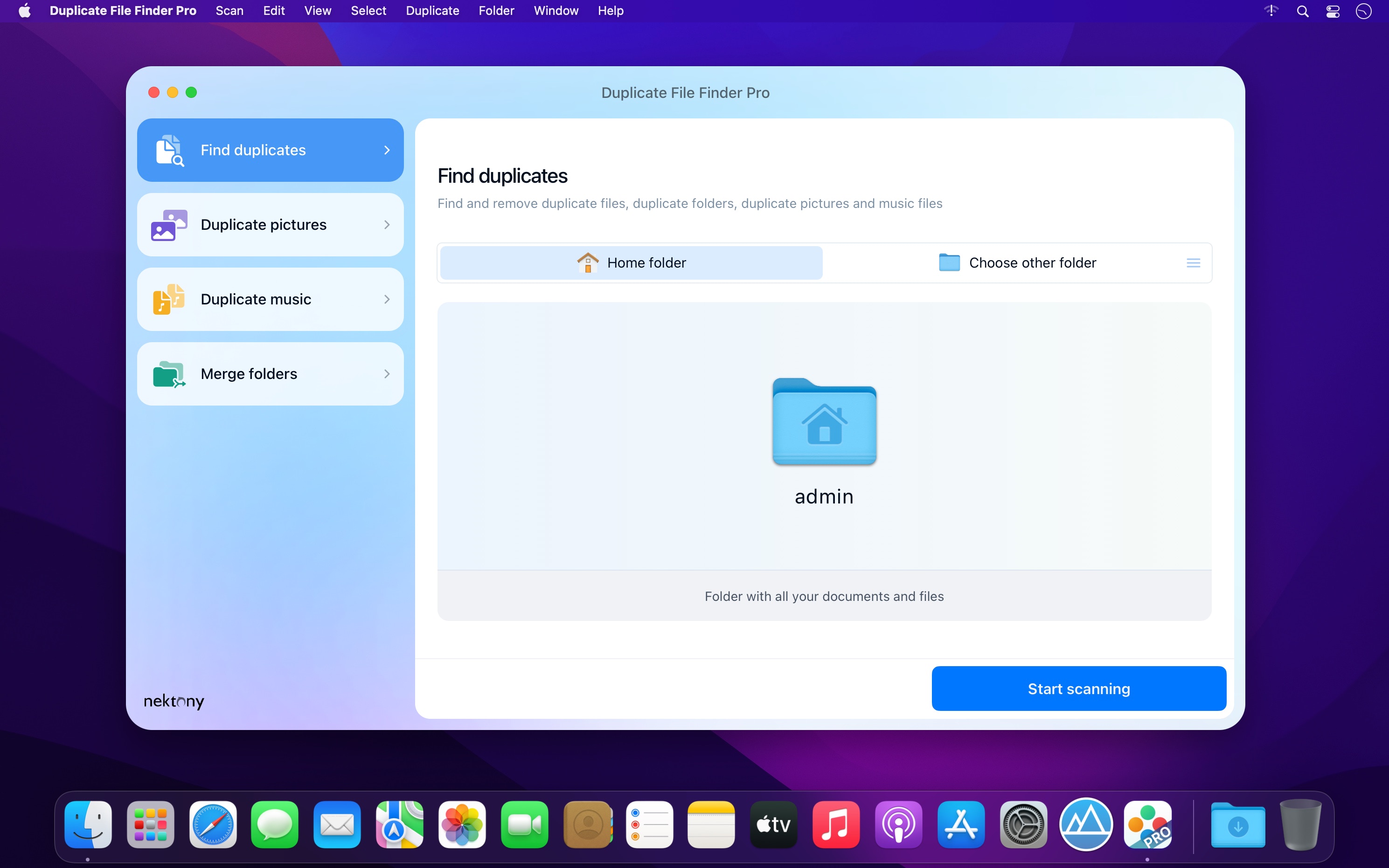Click the antenna-shaped menu bar status icon
Image resolution: width=1389 pixels, height=868 pixels.
tap(1271, 10)
